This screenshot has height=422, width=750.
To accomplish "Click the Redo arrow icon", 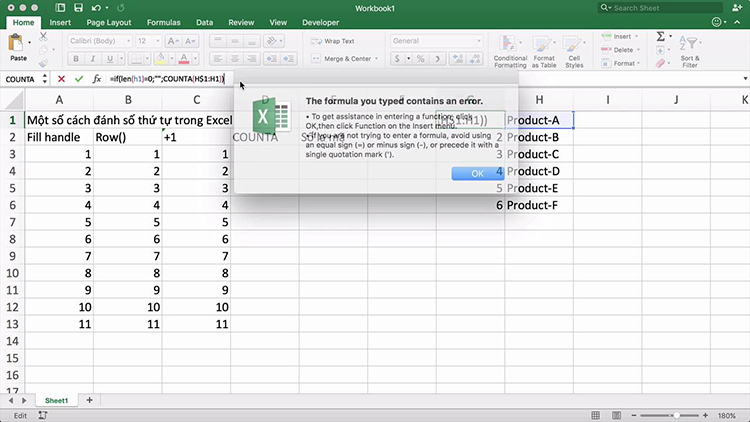I will 121,8.
